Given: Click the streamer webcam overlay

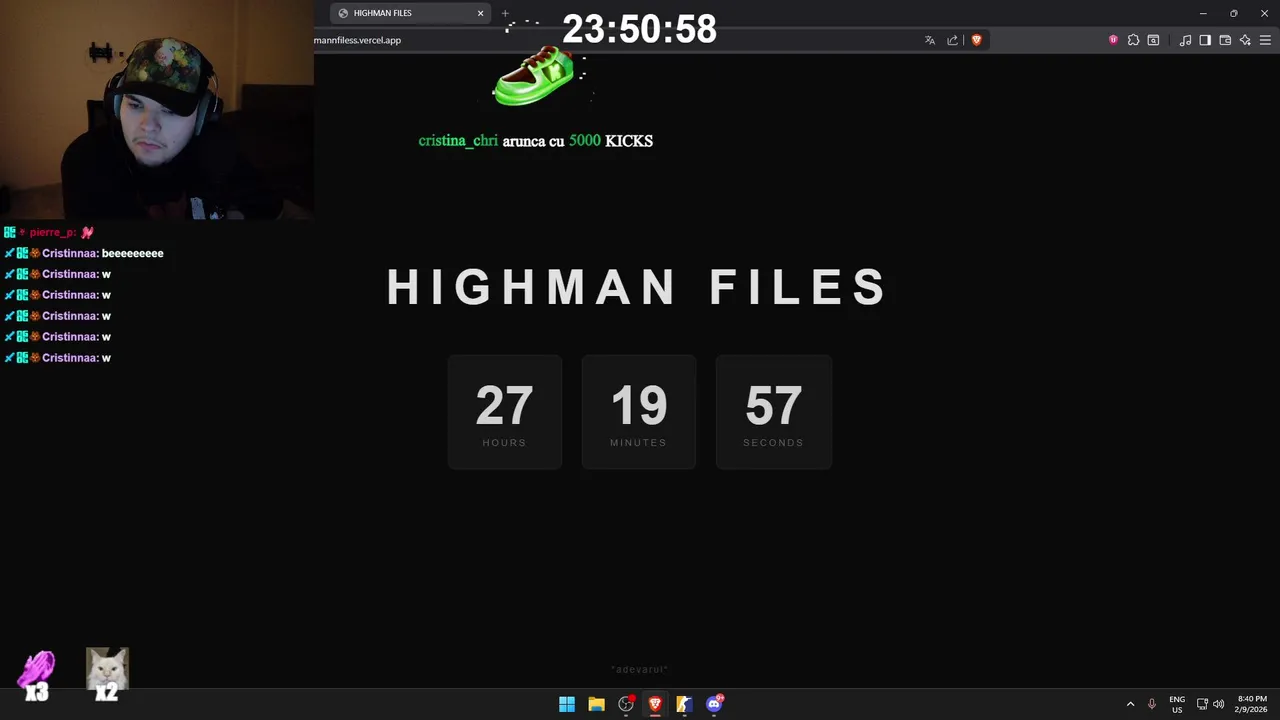Looking at the screenshot, I should pyautogui.click(x=157, y=109).
